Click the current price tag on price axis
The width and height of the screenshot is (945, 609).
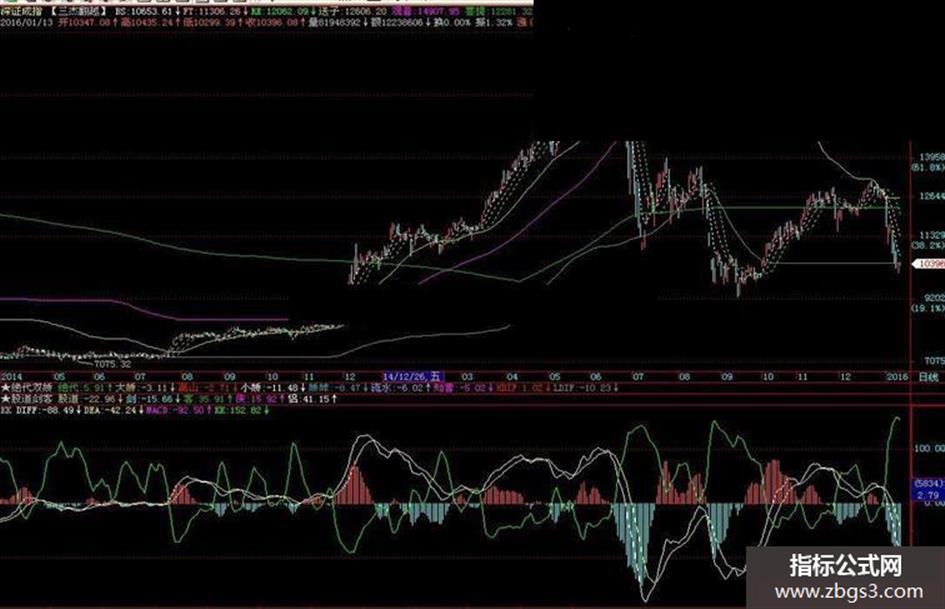[929, 264]
